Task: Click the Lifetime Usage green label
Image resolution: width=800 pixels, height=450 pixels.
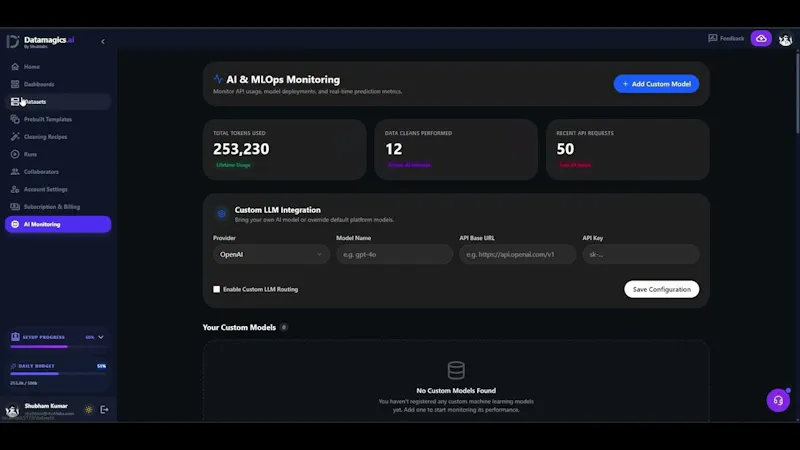Action: 233,165
